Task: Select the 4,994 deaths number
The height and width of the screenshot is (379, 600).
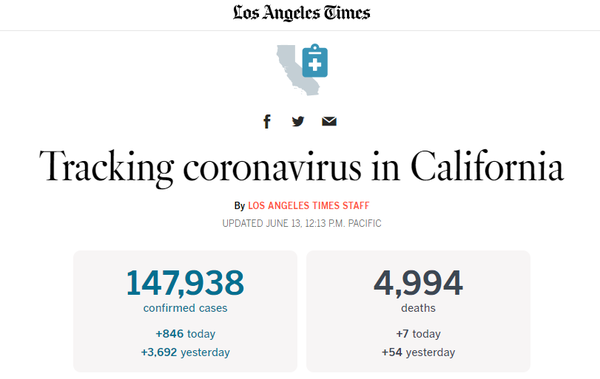Action: (x=418, y=283)
